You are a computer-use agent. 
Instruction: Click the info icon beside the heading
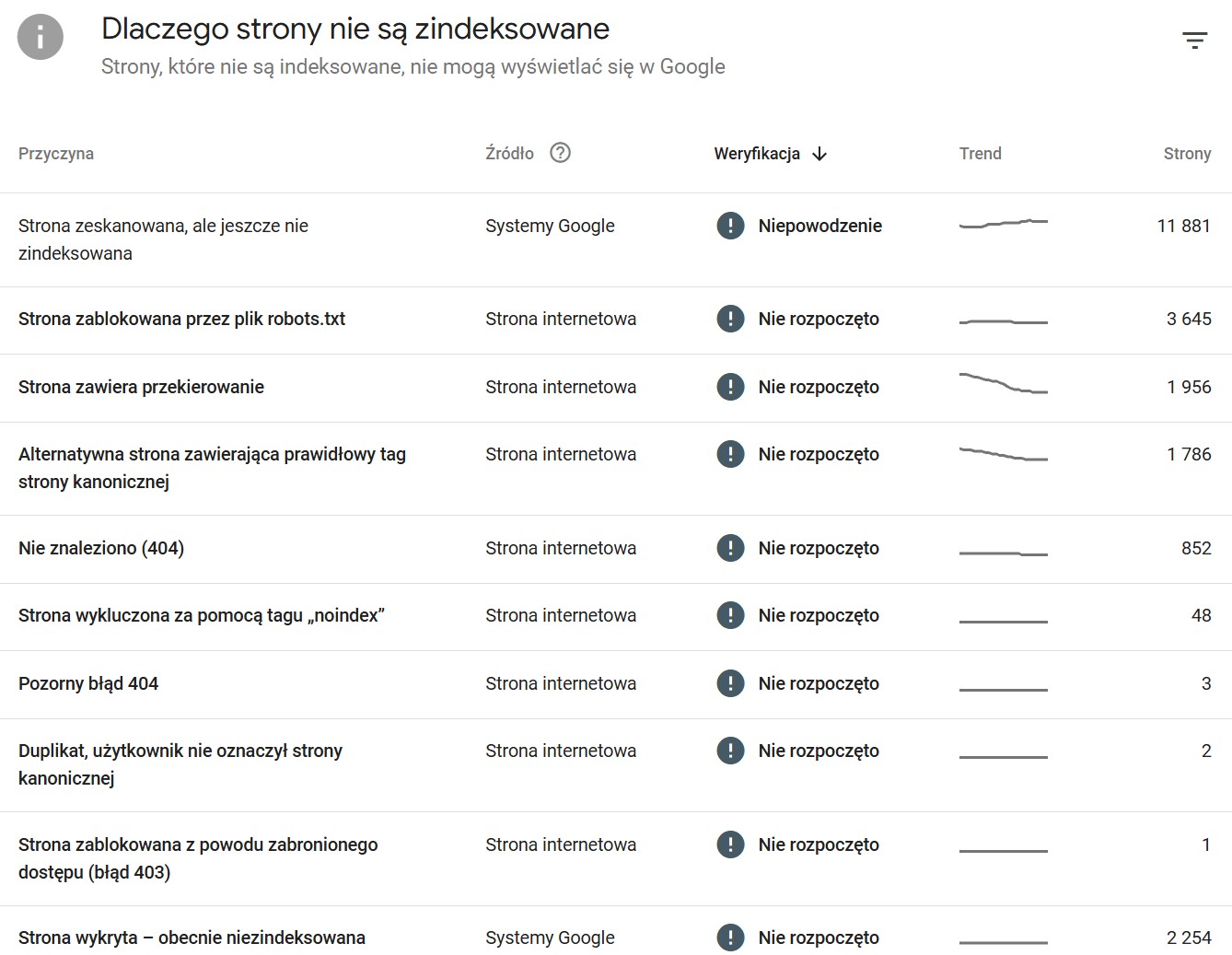(x=41, y=38)
